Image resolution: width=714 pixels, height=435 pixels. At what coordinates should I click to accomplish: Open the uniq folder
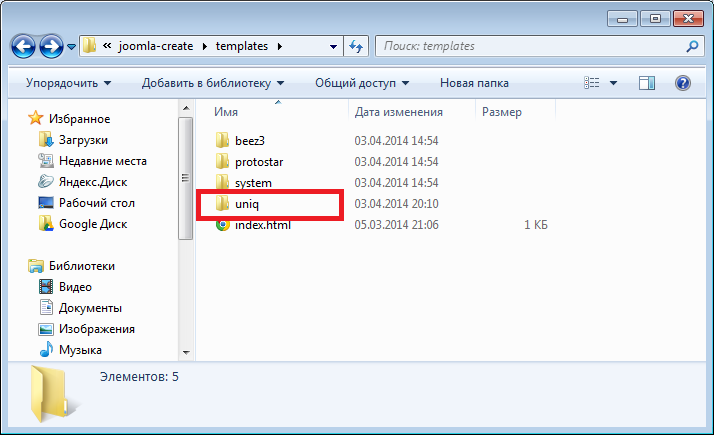[x=247, y=204]
